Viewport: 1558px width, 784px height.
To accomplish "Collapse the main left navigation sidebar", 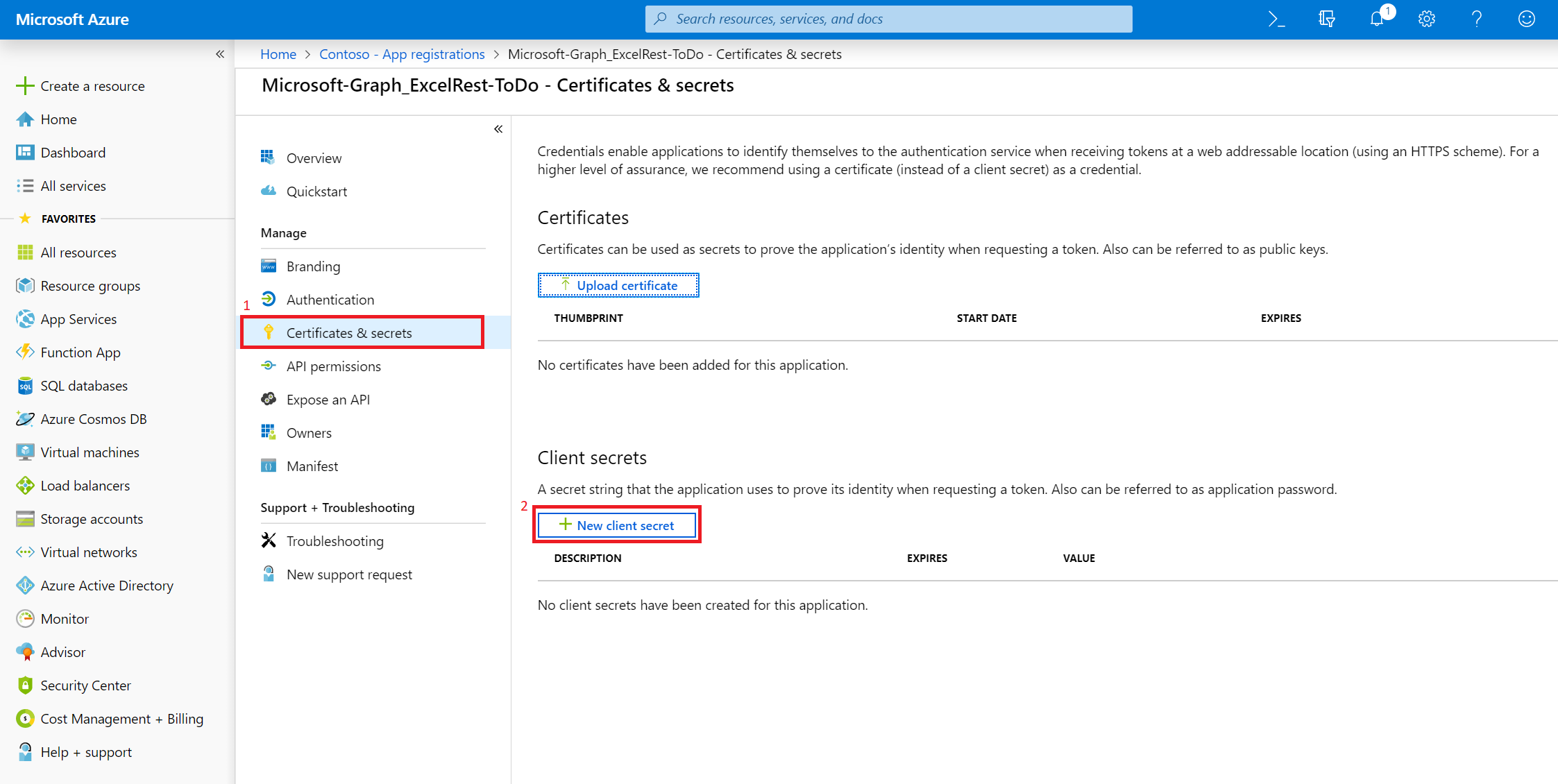I will tap(220, 54).
